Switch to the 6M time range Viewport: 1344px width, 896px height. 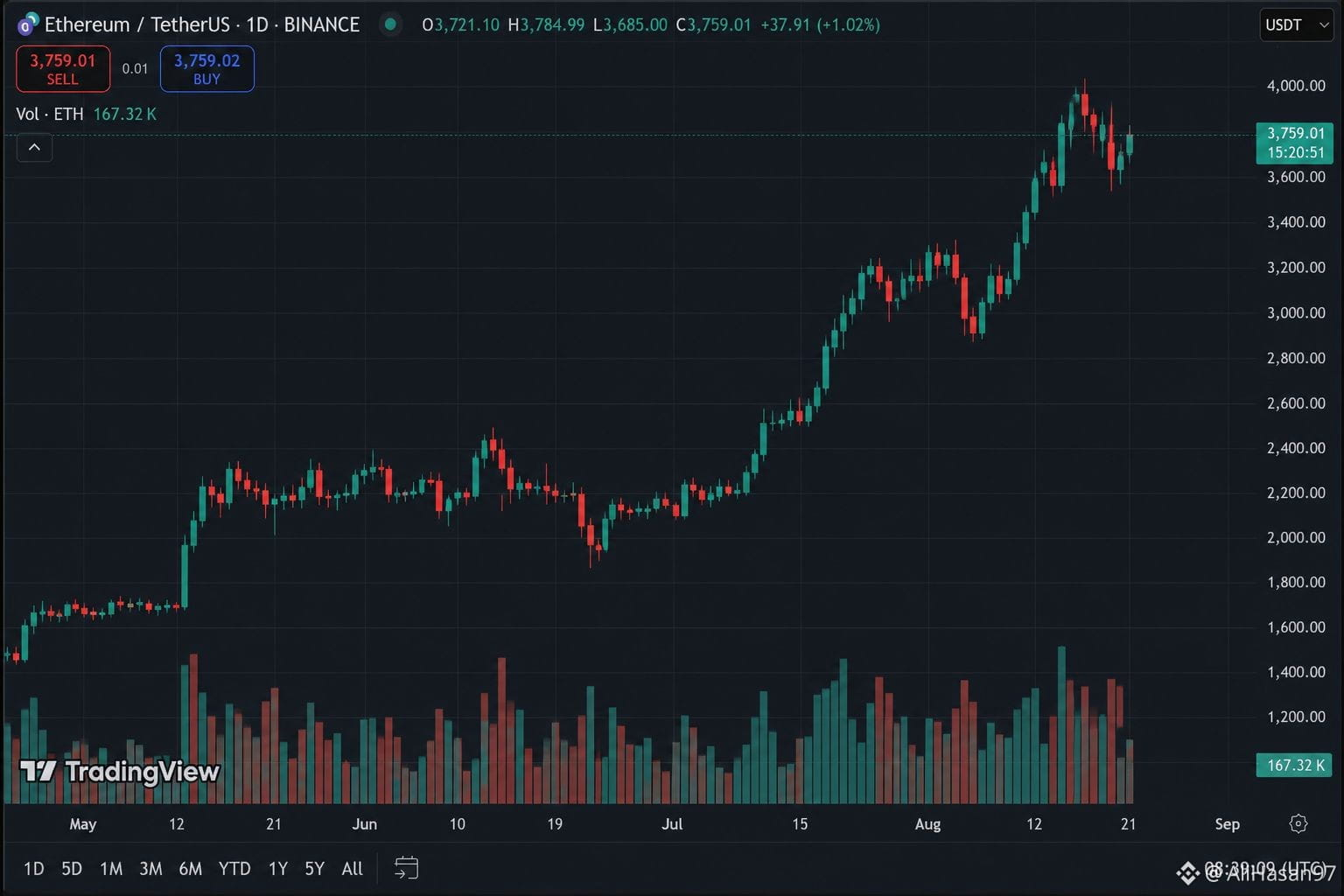tap(190, 869)
